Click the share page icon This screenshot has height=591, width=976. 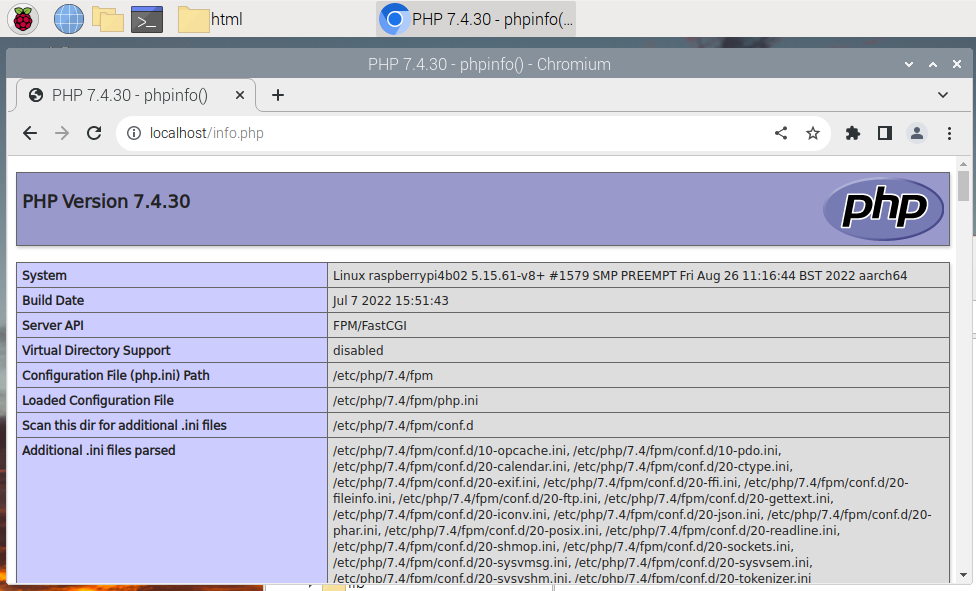point(781,133)
